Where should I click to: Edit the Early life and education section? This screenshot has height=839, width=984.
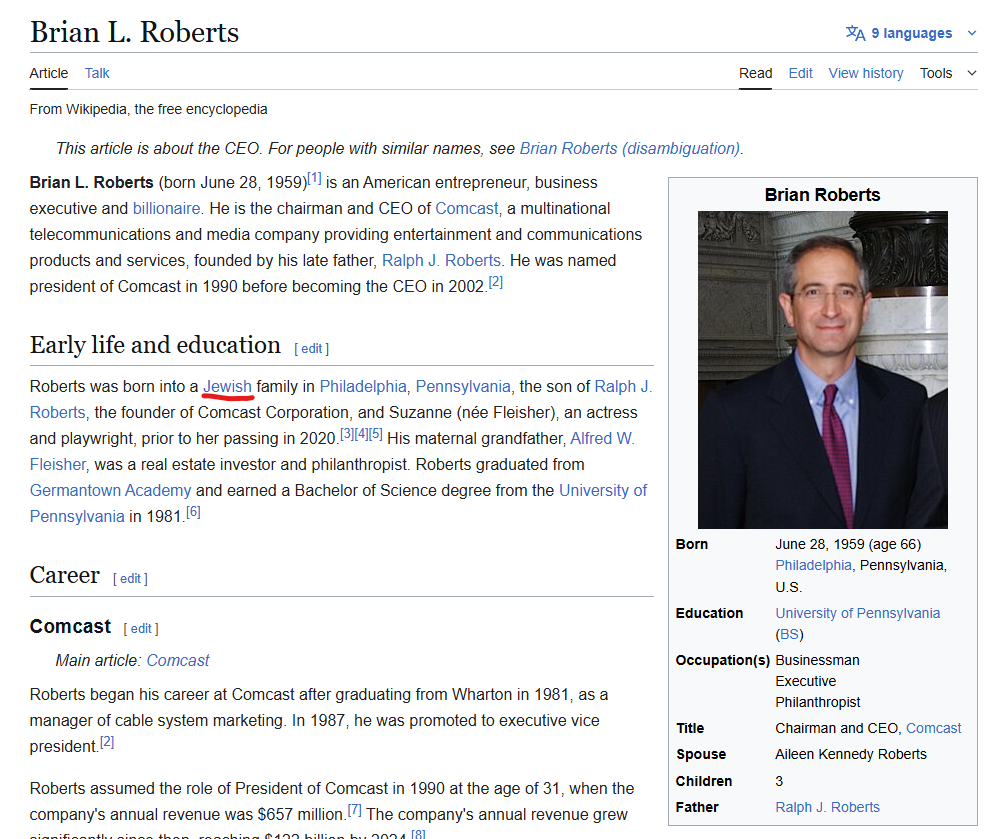(312, 349)
